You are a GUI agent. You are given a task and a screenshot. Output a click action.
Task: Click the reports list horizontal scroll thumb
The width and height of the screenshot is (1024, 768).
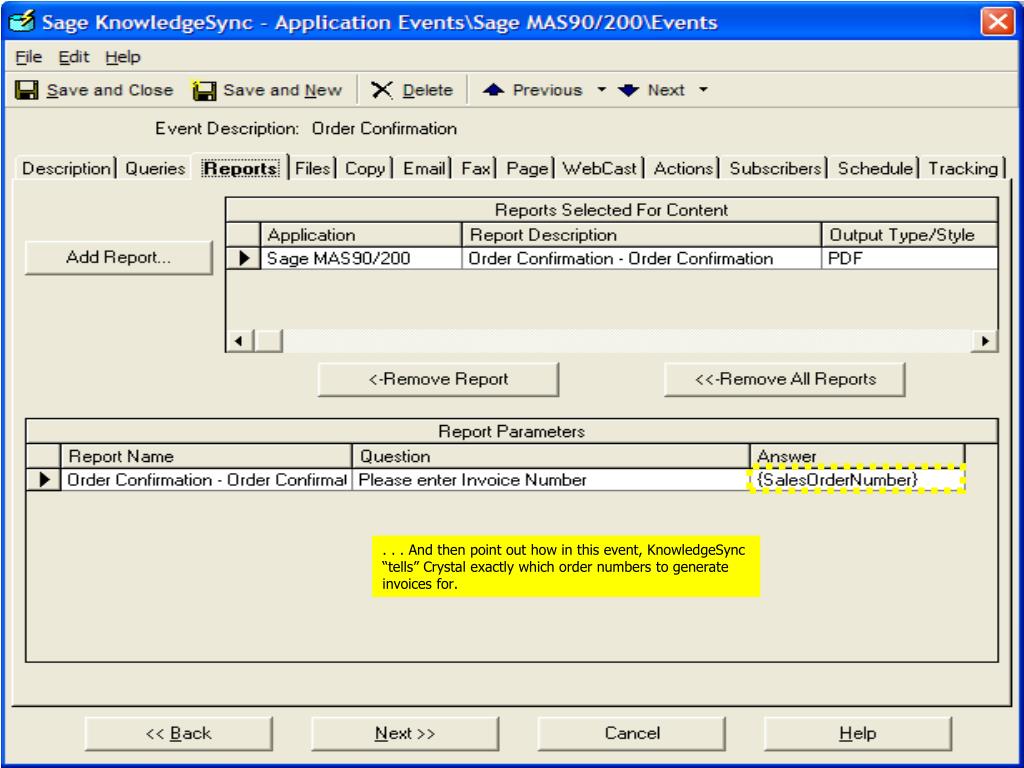tap(268, 340)
